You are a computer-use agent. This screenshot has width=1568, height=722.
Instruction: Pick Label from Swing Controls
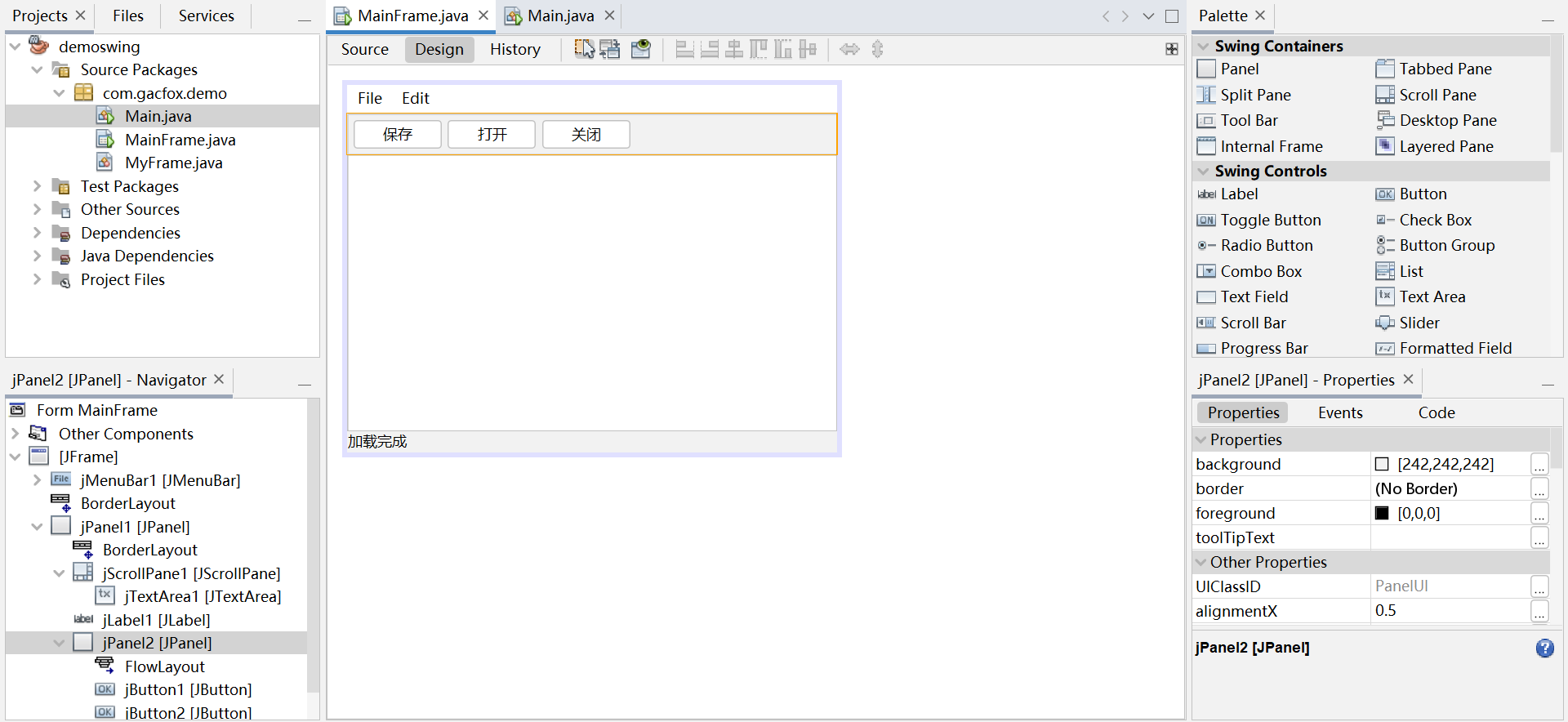pyautogui.click(x=1227, y=194)
